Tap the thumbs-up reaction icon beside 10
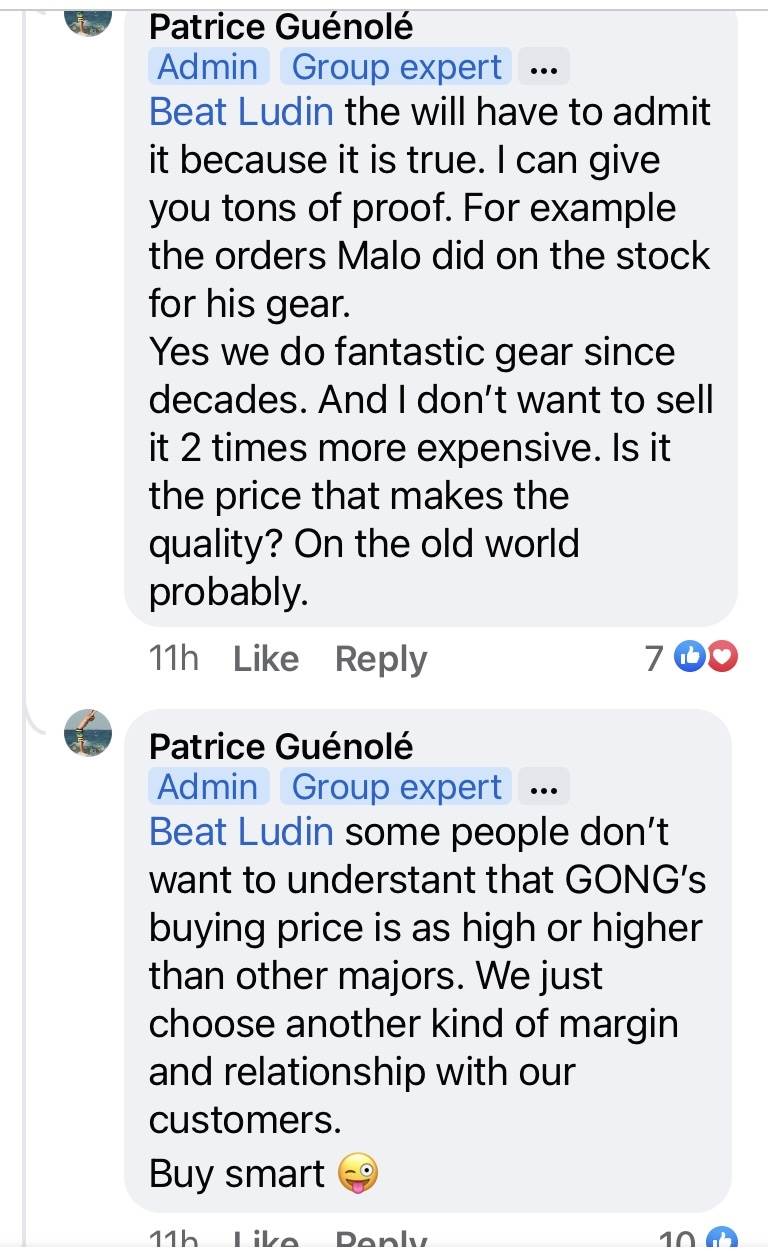This screenshot has height=1251, width=768. pos(722,1241)
